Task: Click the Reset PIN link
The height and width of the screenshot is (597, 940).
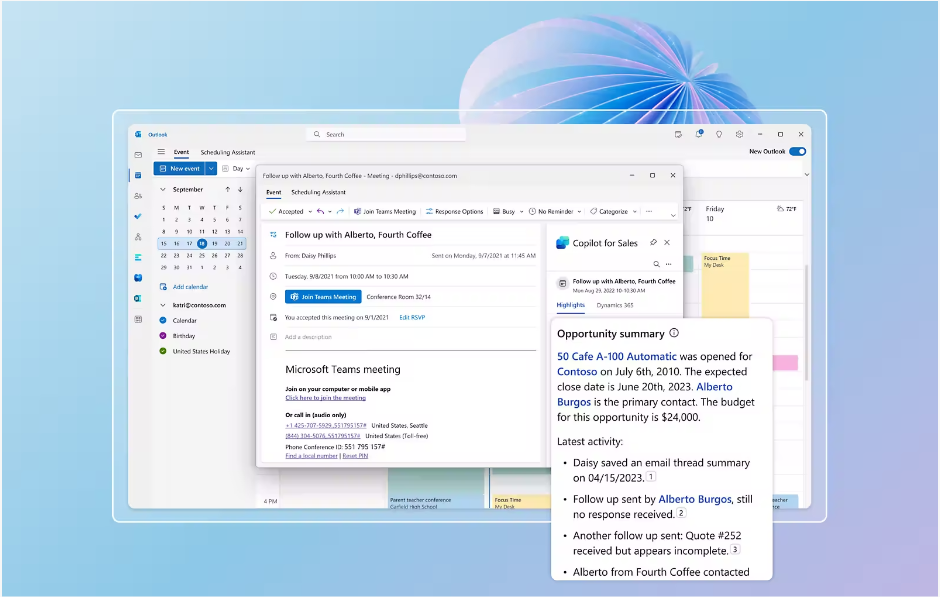Action: tap(355, 456)
